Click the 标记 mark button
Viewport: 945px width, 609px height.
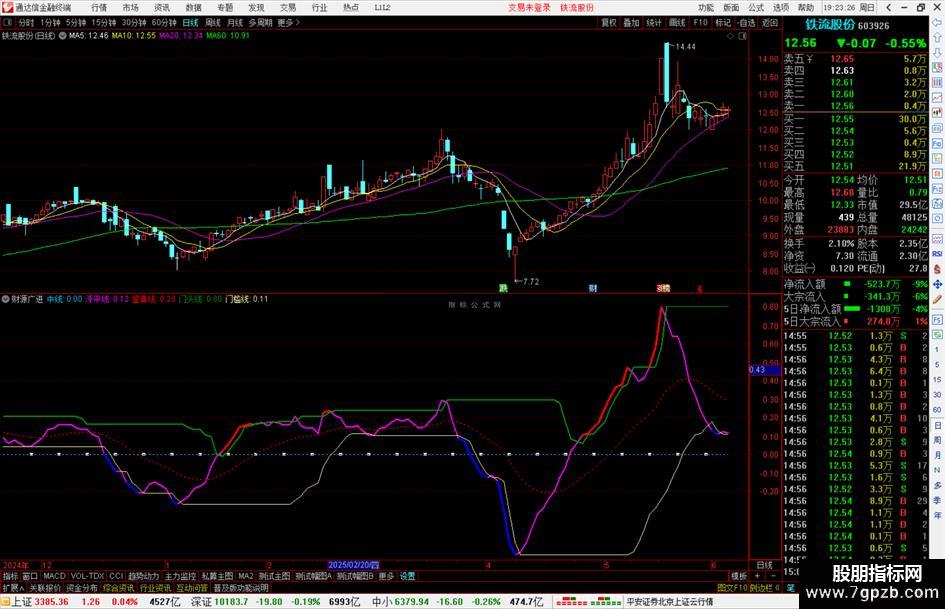[723, 22]
